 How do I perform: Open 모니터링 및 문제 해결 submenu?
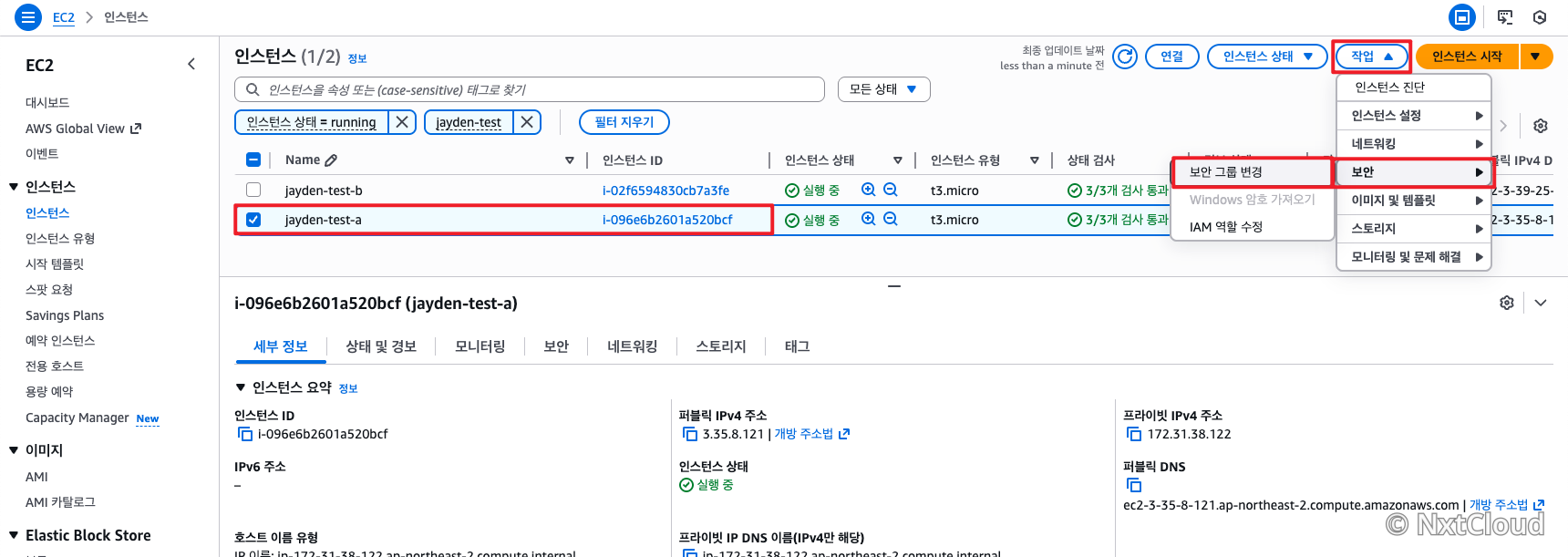pos(1414,257)
